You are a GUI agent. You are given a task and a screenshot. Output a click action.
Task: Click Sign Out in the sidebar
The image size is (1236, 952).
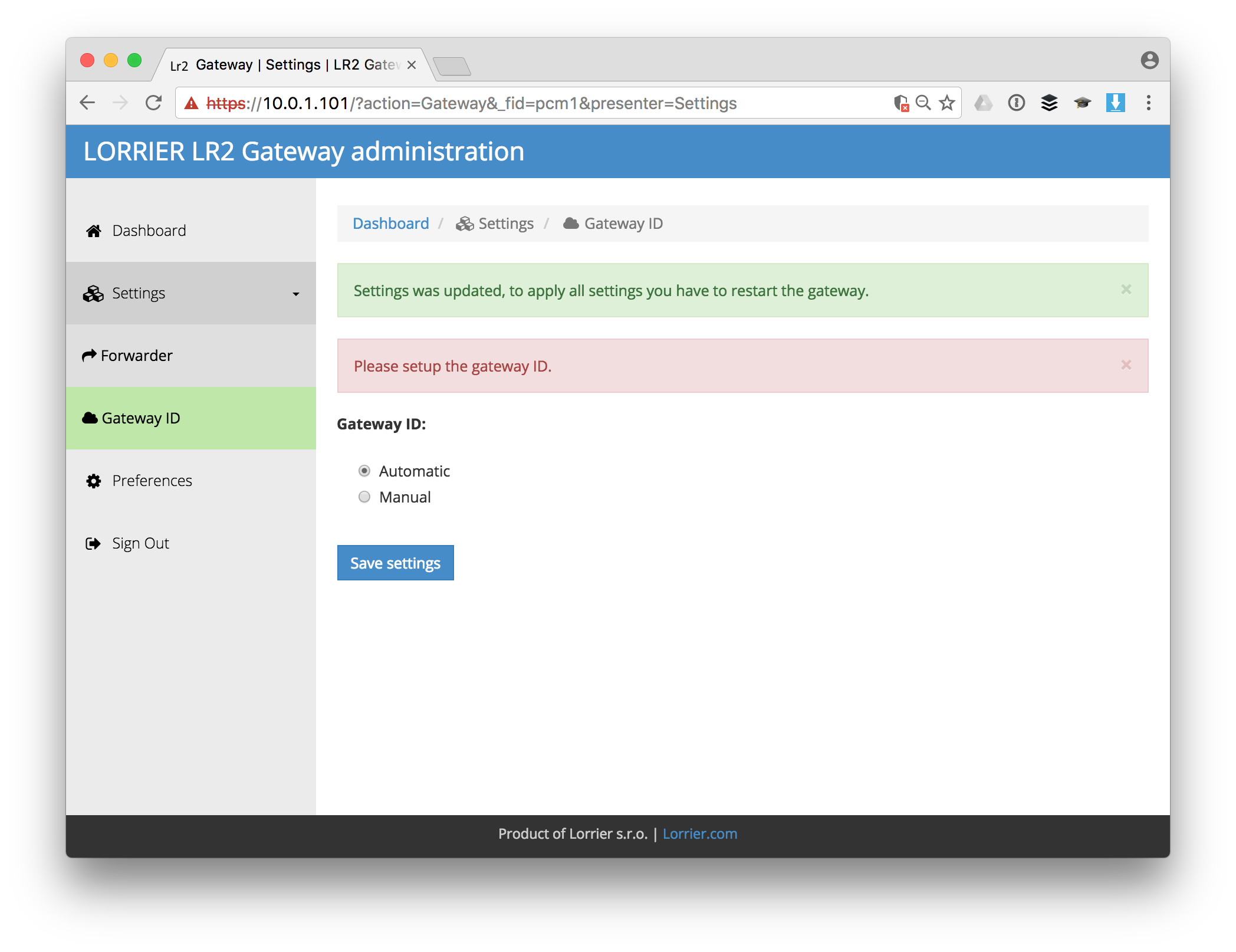coord(191,543)
